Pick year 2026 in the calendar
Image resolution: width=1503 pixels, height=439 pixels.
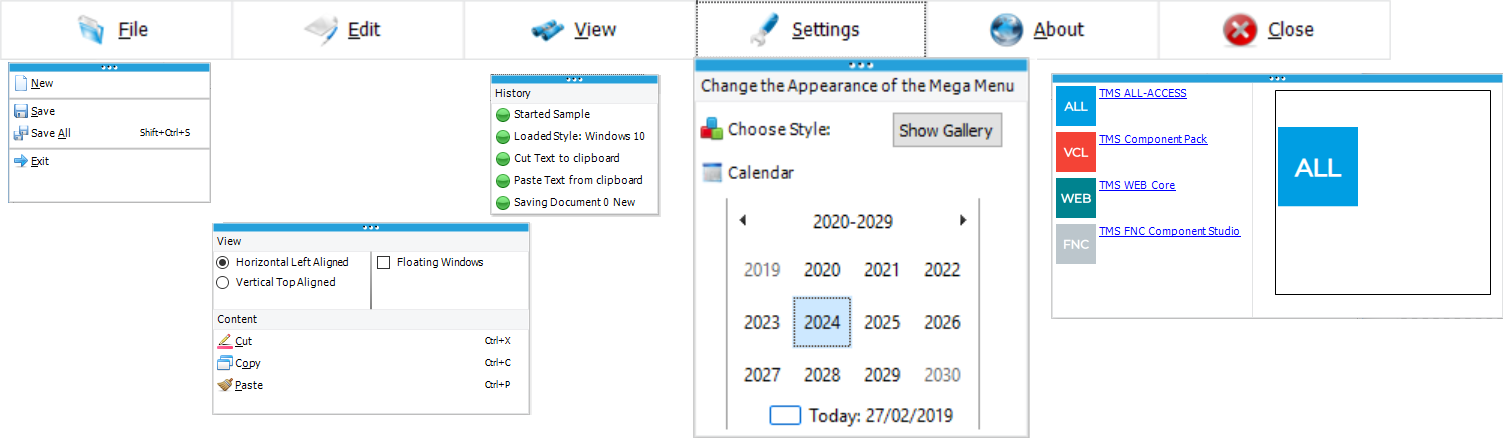(x=942, y=322)
